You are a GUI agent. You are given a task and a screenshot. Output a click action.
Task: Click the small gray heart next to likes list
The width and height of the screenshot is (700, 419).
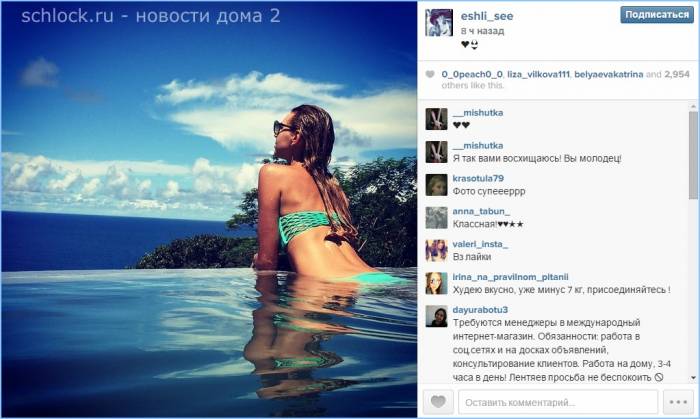(429, 74)
